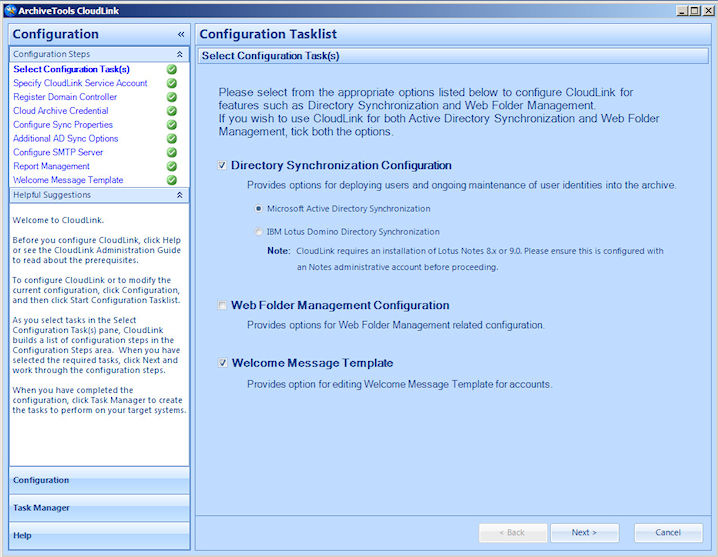Click the Web Folder Management Configuration heading label

[x=340, y=305]
